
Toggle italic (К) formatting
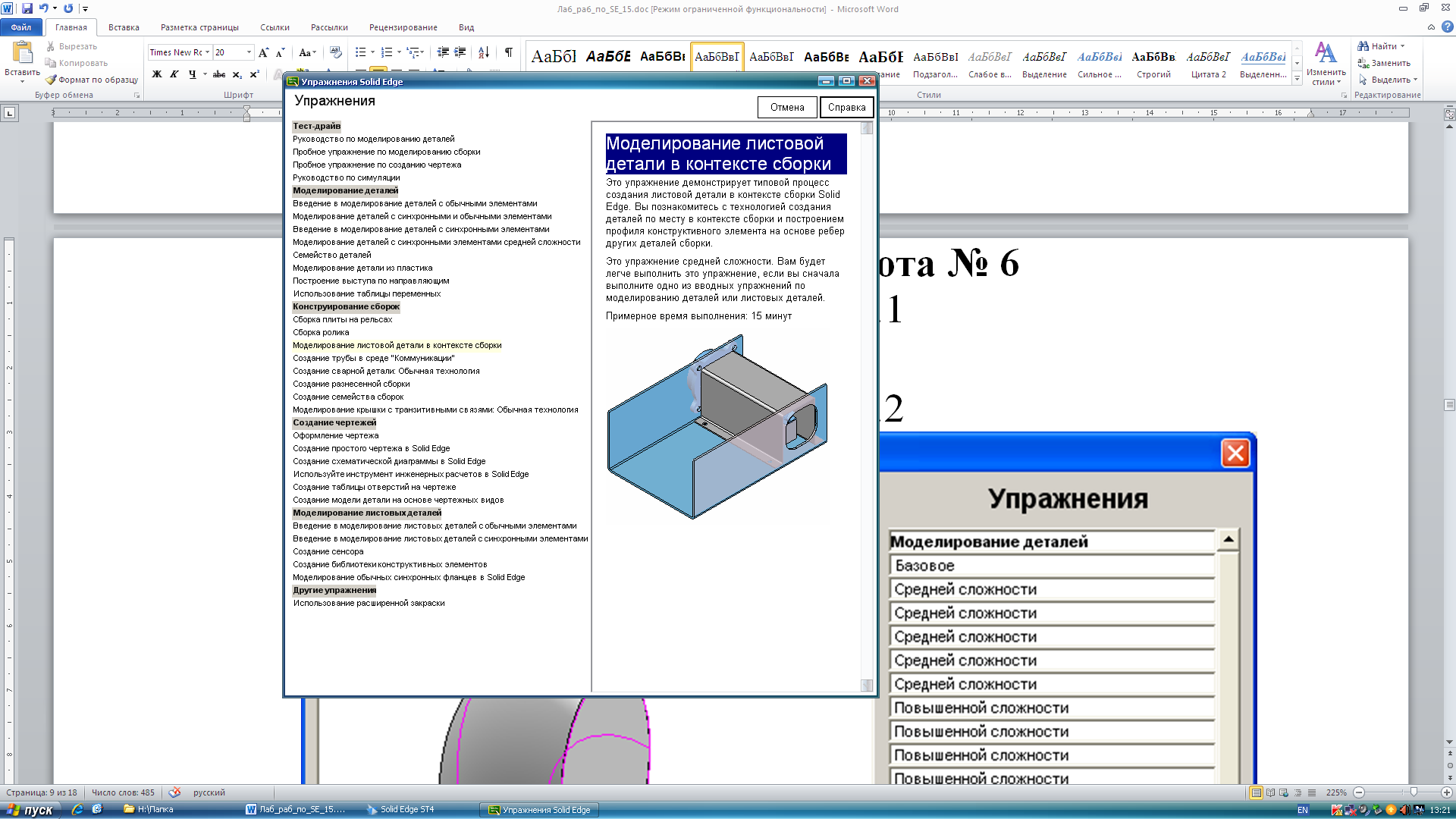[174, 74]
